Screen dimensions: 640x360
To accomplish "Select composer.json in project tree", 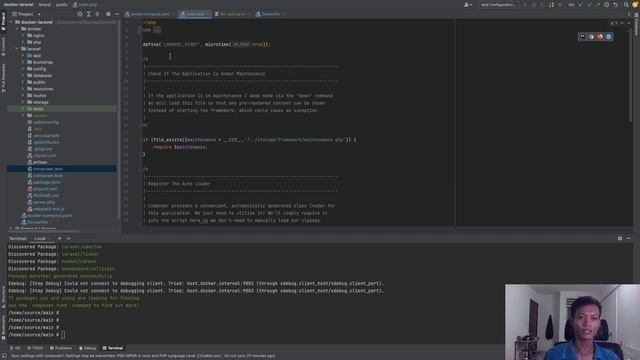I will [62, 169].
